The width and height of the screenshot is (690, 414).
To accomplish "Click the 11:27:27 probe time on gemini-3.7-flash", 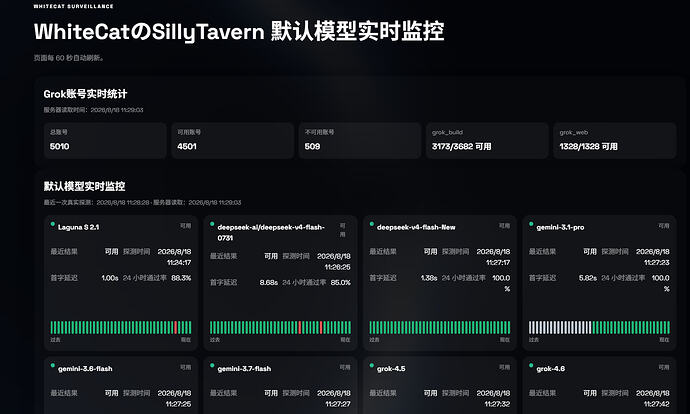I will [x=338, y=404].
